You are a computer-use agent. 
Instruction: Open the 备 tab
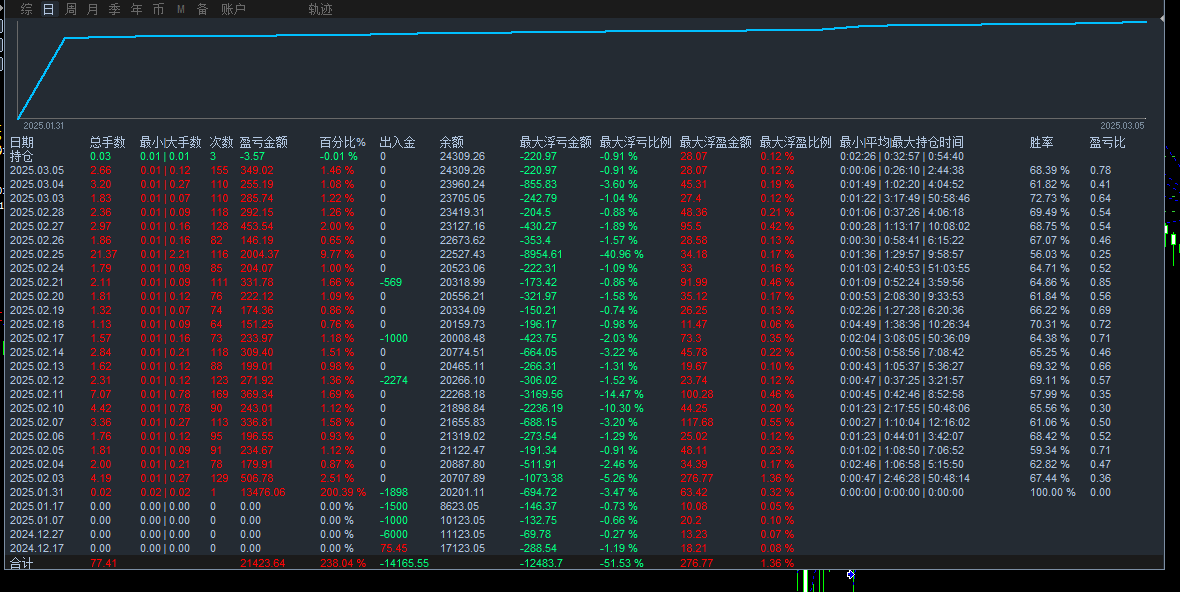pos(202,9)
